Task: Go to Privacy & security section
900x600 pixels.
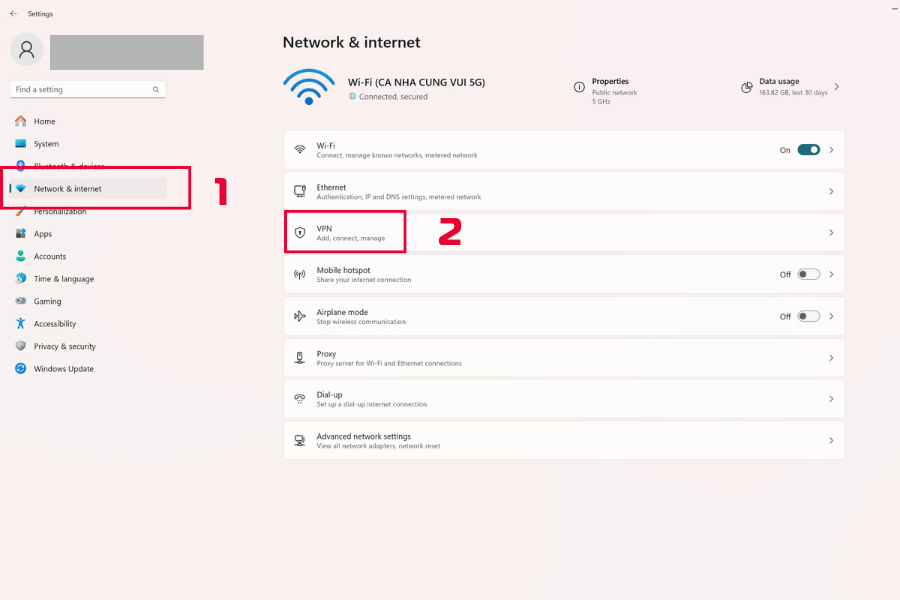Action: click(64, 346)
